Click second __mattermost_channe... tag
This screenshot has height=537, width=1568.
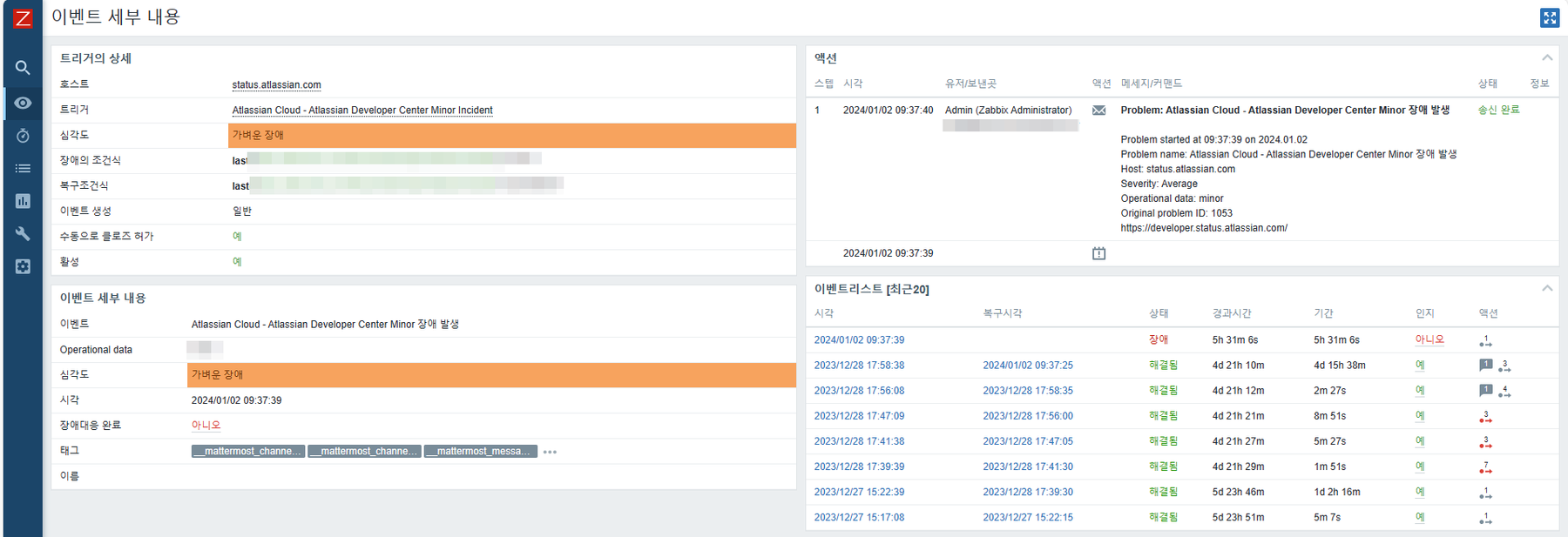(364, 451)
